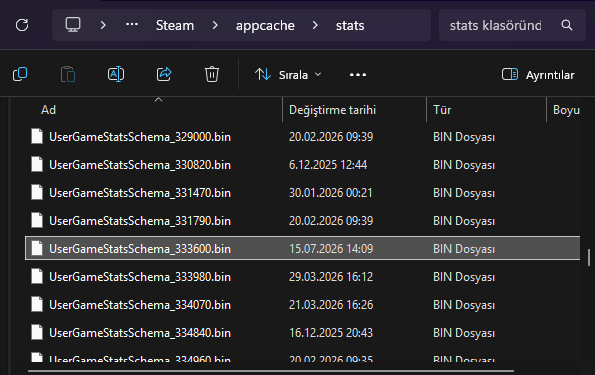Navigate to appcache folder in breadcrumb
This screenshot has height=375, width=595.
265,25
